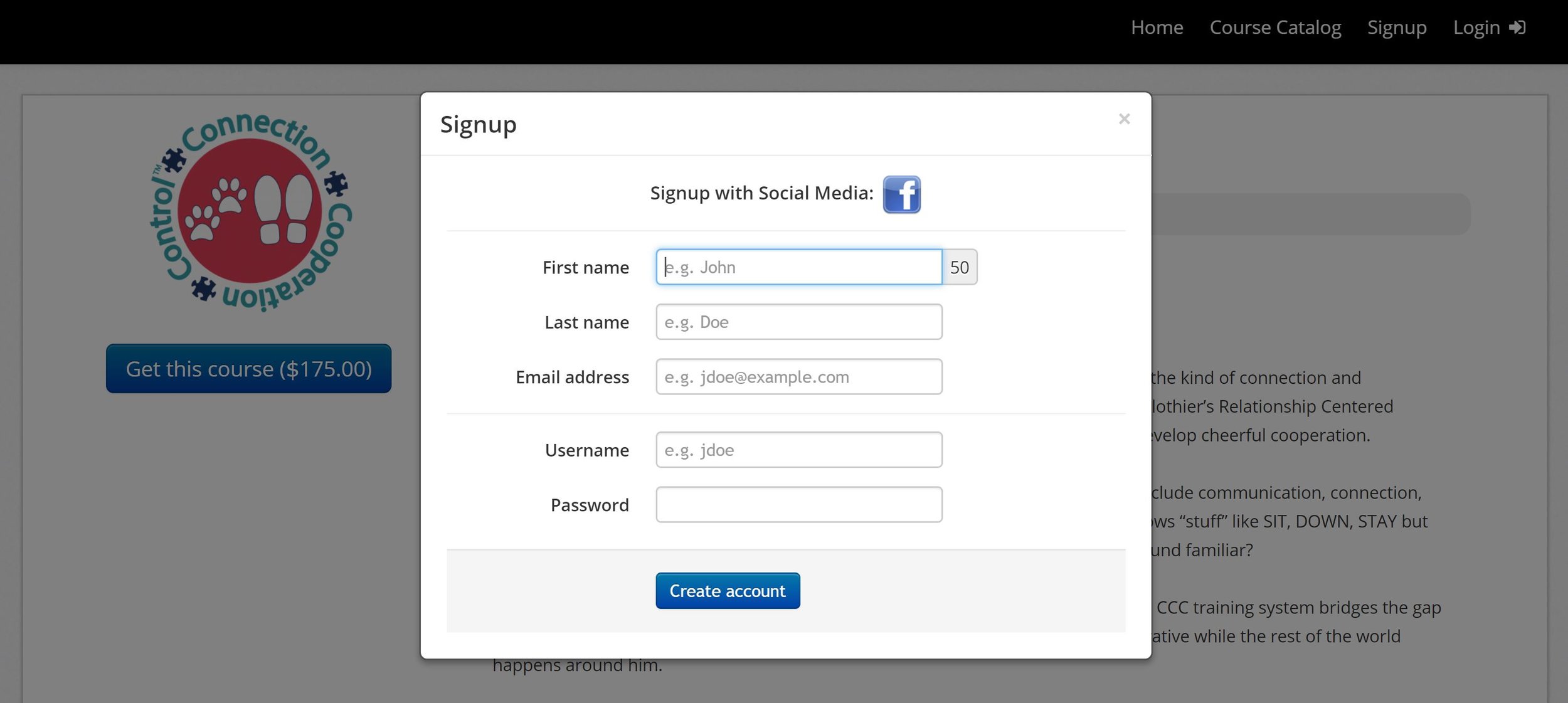Click the Signup with Social Media text
The width and height of the screenshot is (1568, 703).
(x=761, y=193)
